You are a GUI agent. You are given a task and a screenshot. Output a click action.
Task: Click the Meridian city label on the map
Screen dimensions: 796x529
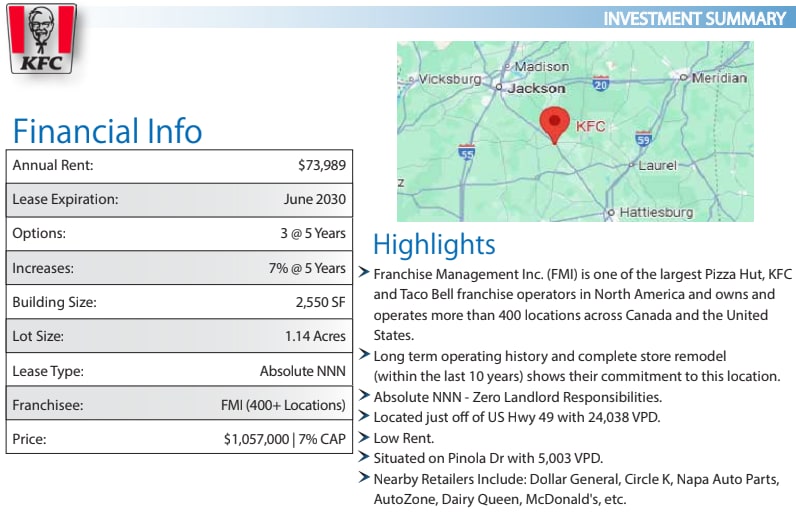click(x=718, y=76)
